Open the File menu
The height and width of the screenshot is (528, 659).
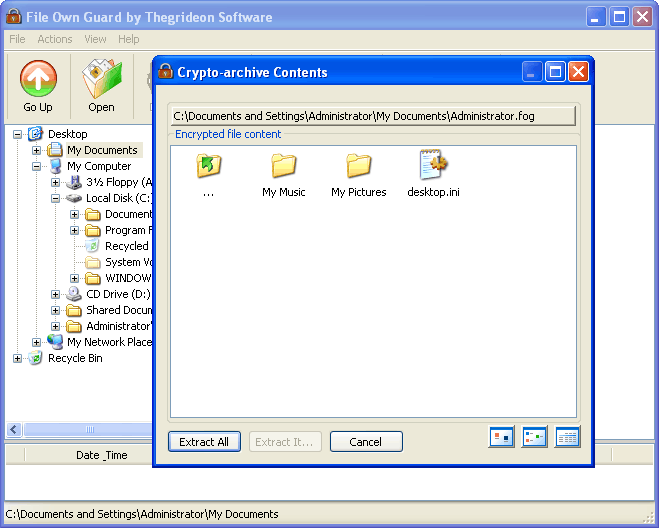coord(17,39)
